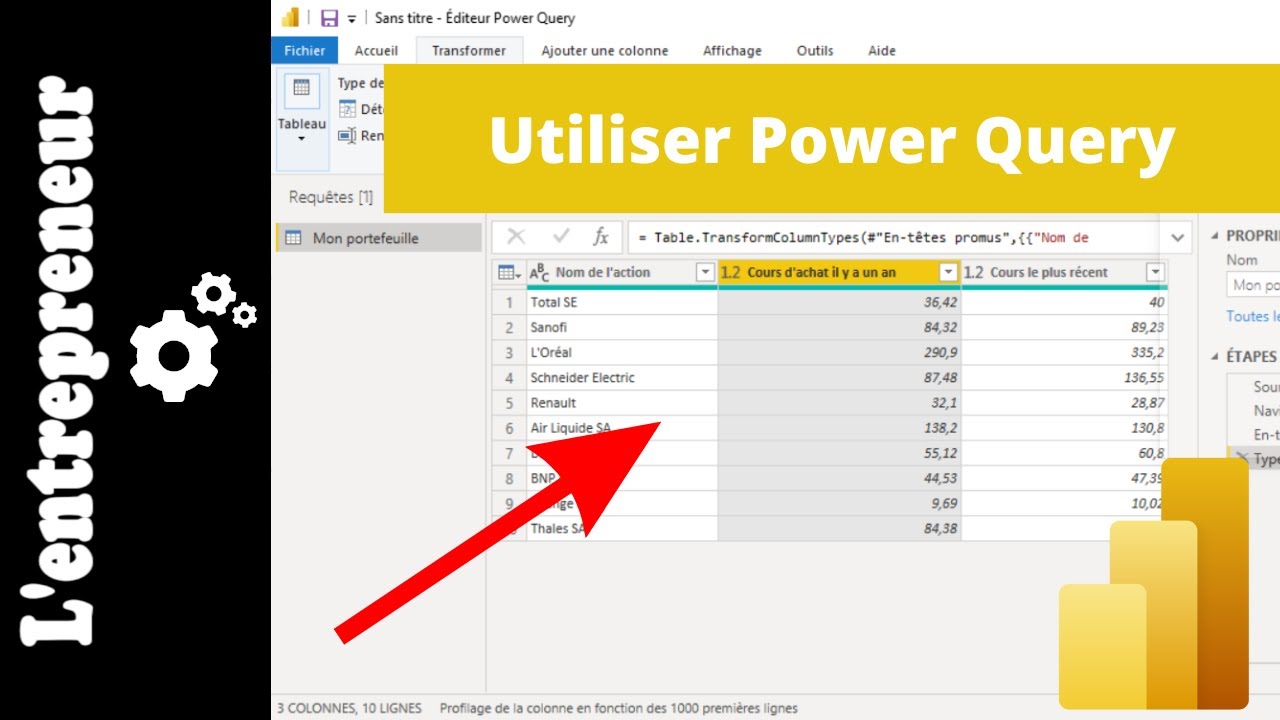
Task: Collapse the ÉTAPES applied steps triangle
Action: click(x=1215, y=356)
